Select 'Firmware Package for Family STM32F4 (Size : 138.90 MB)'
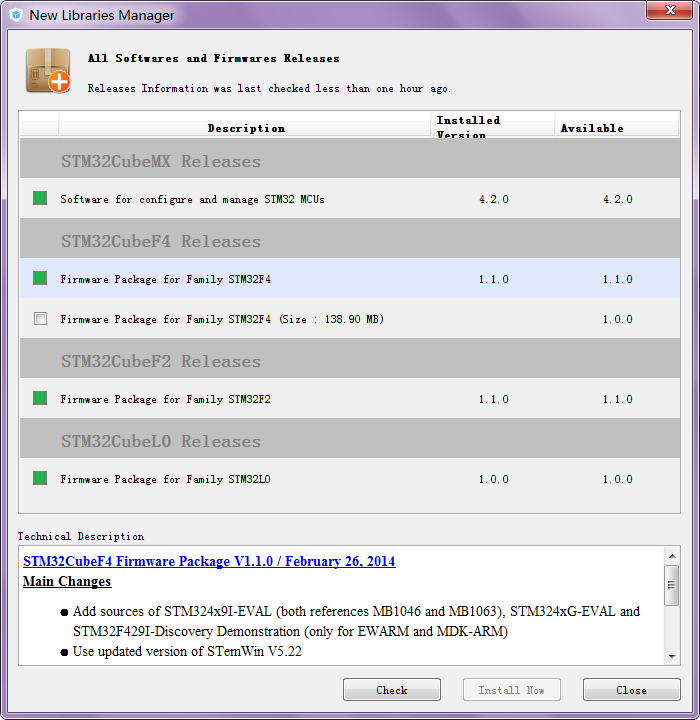Viewport: 700px width, 720px height. click(350, 318)
